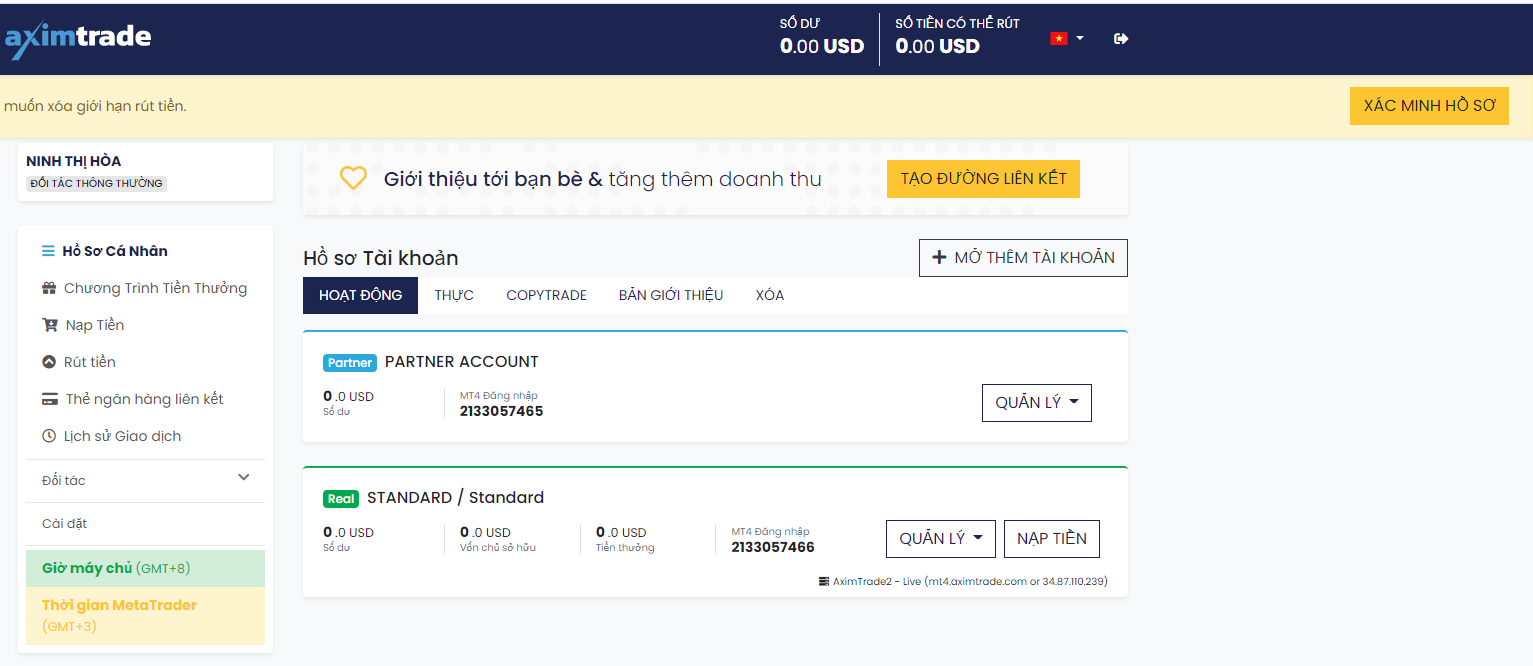1533x666 pixels.
Task: Click the card icon for Thẻ ngân hàng liên kết
Action: click(x=49, y=399)
